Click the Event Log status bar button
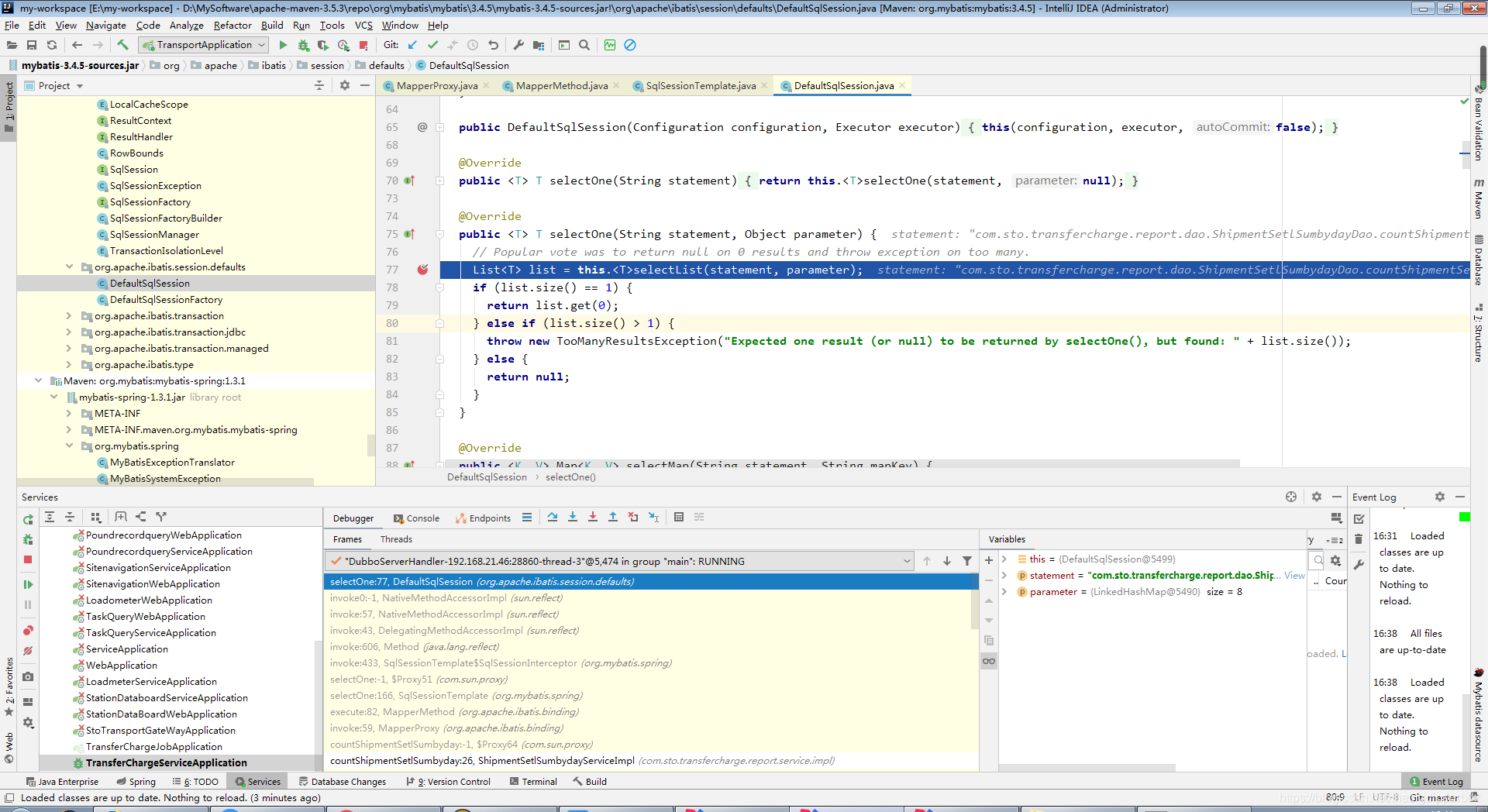 [x=1436, y=782]
